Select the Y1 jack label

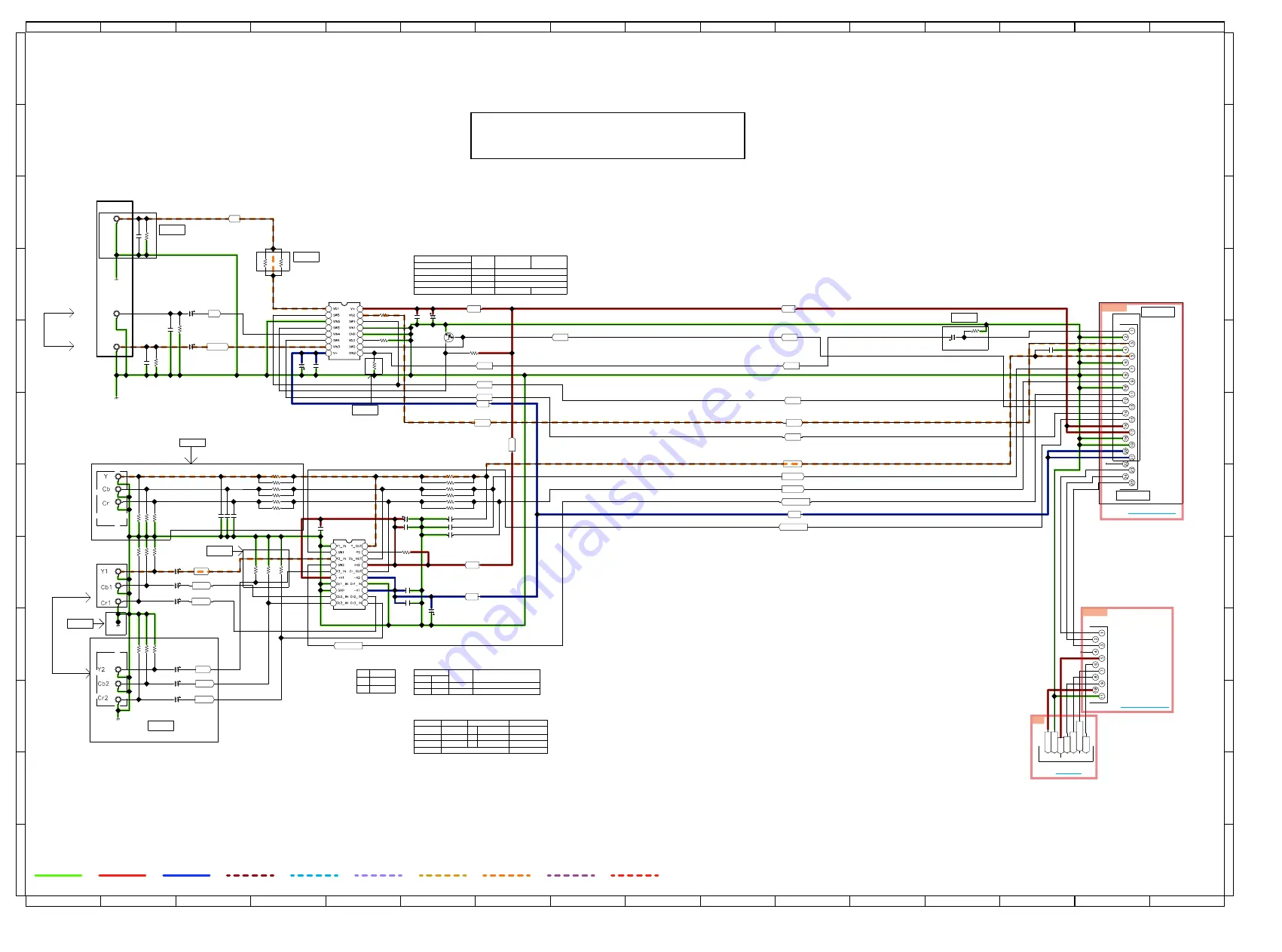[x=104, y=571]
